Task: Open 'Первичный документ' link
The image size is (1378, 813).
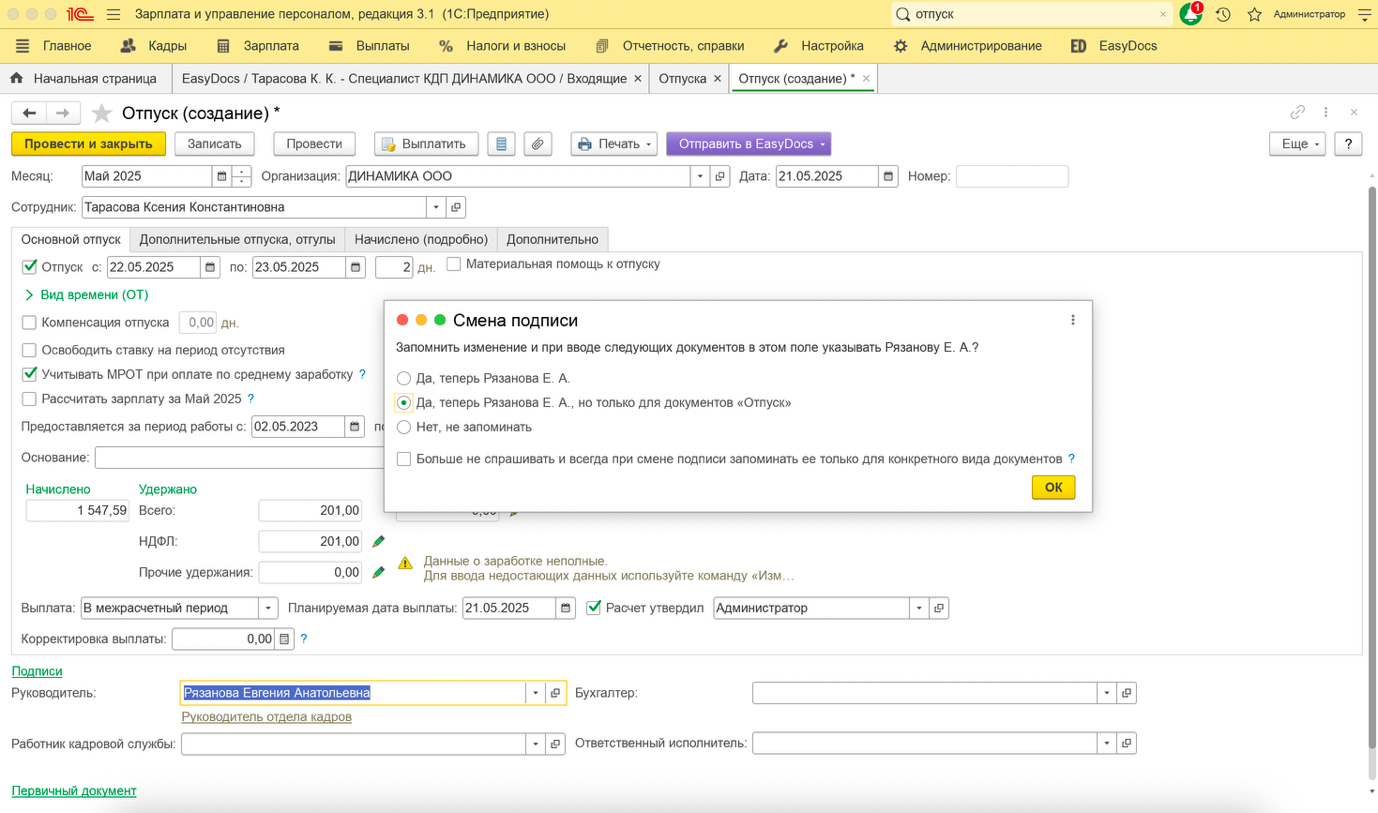Action: (74, 790)
